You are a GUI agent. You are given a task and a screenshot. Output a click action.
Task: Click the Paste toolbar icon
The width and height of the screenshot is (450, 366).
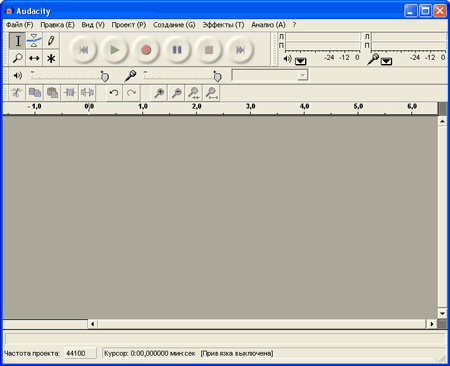[52, 93]
